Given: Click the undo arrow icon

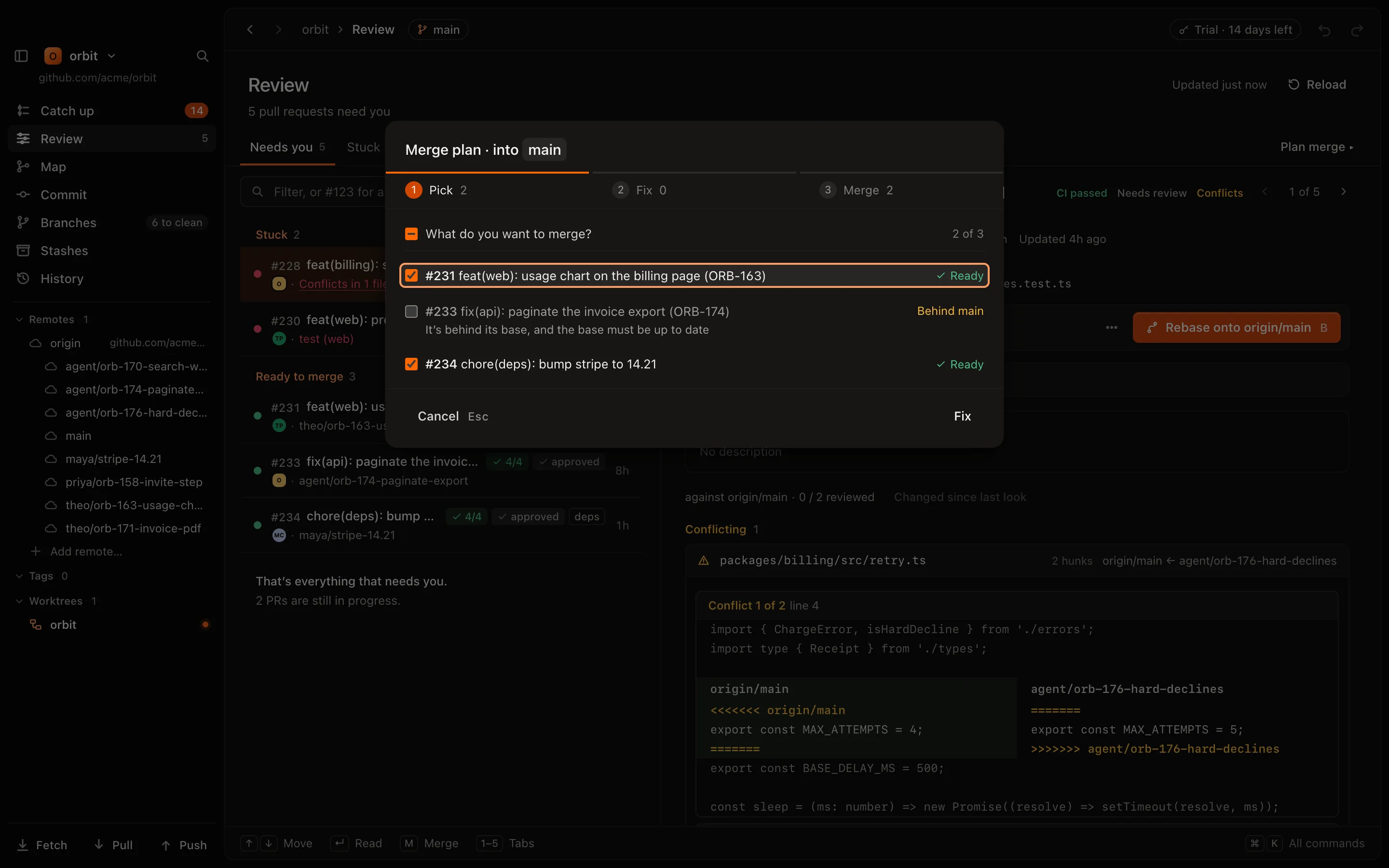Looking at the screenshot, I should (x=1324, y=30).
